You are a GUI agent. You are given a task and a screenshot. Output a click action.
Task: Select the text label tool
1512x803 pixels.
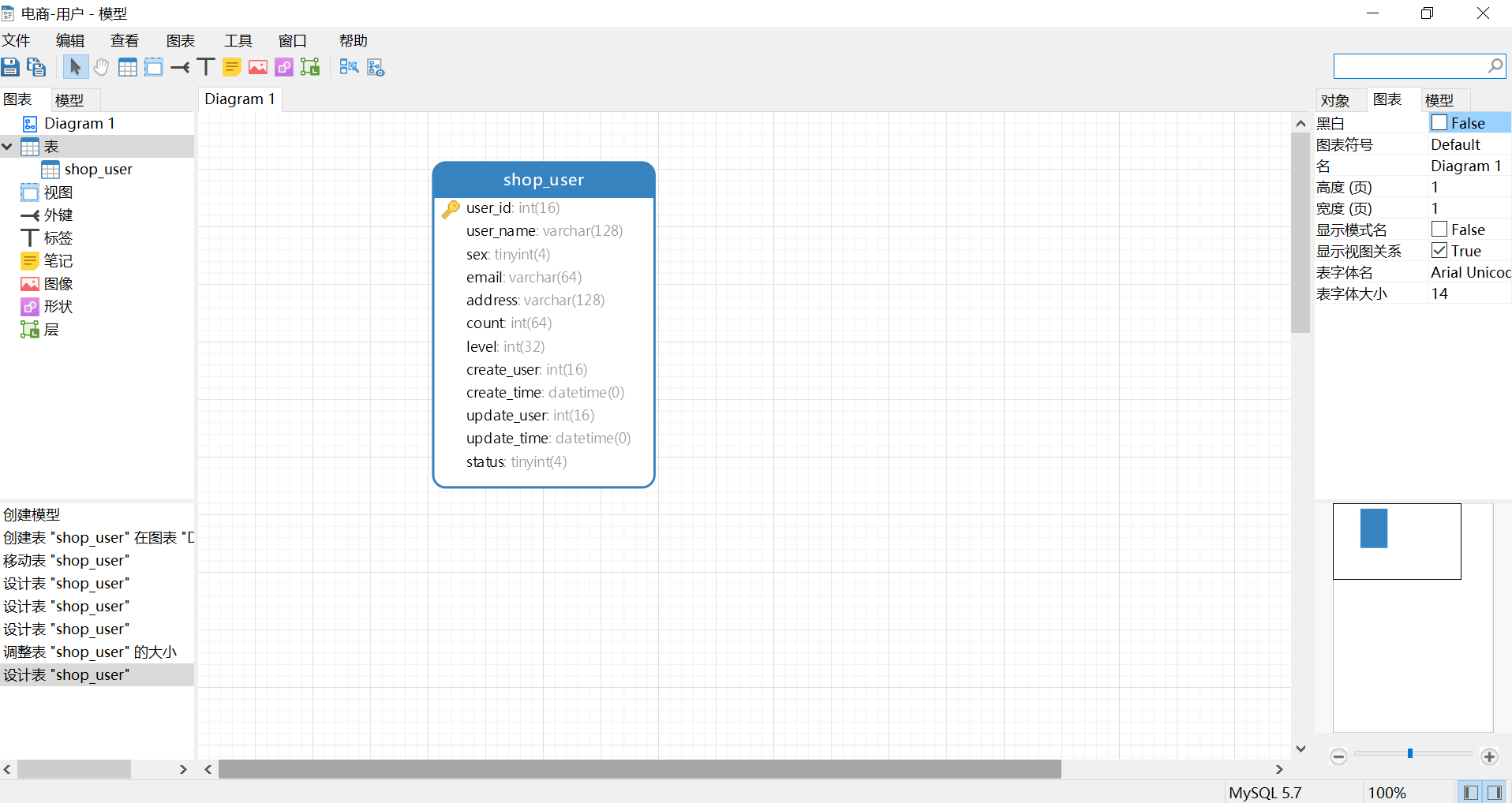[x=206, y=67]
